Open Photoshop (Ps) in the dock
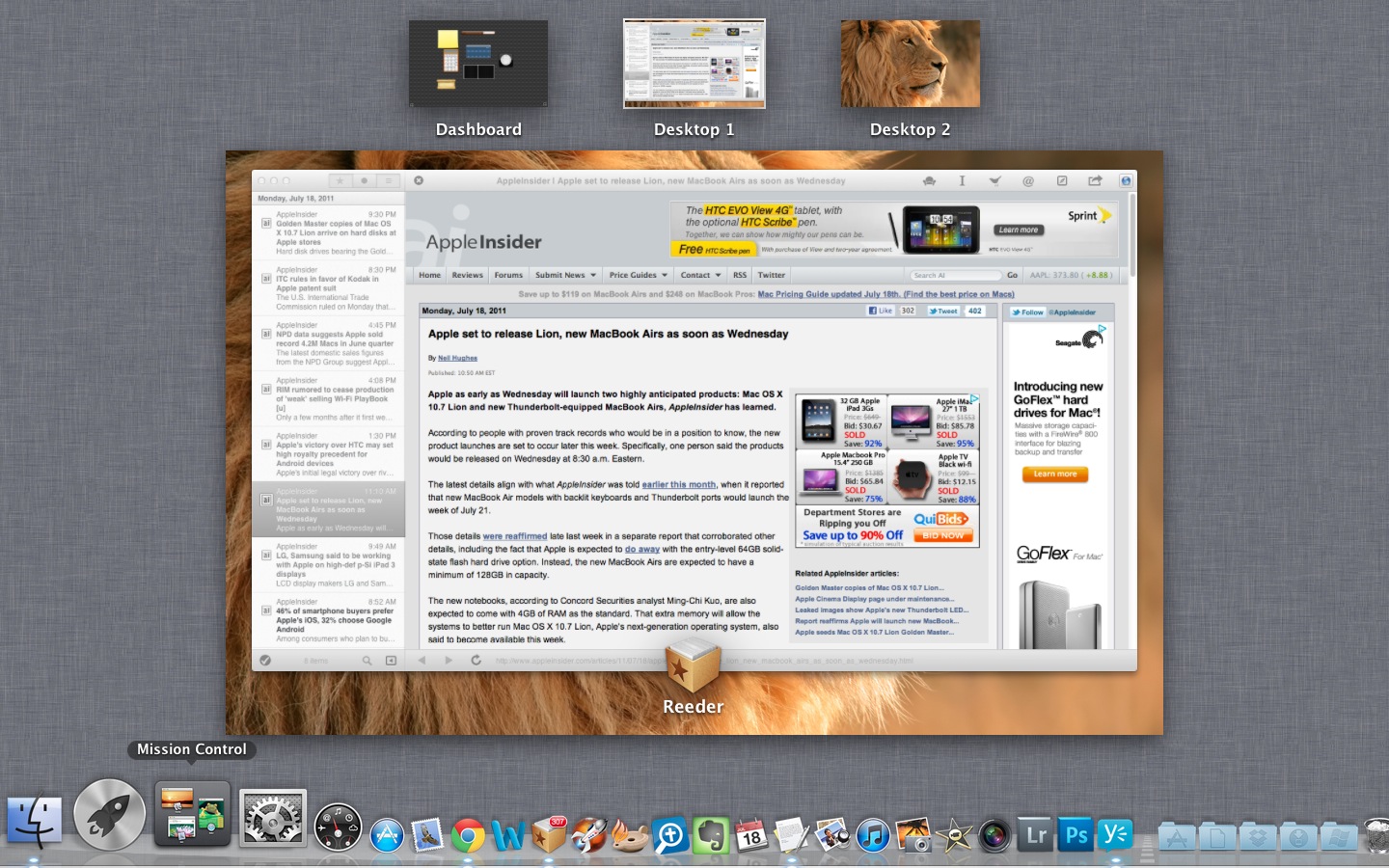This screenshot has height=868, width=1389. [x=1076, y=835]
